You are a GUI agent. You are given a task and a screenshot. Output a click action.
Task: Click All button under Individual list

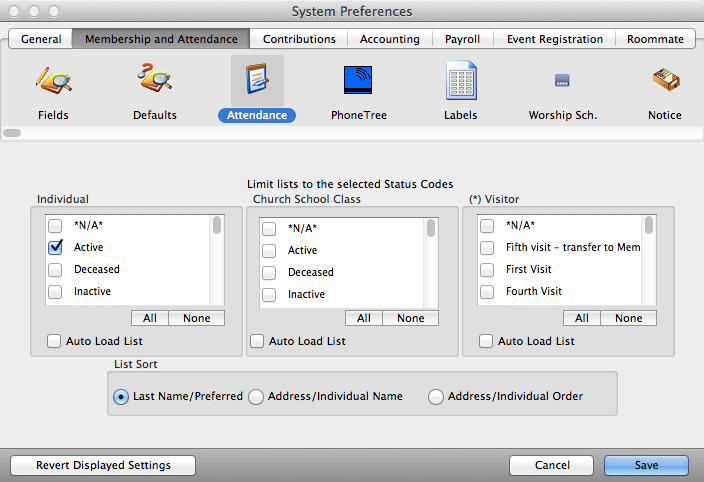click(x=149, y=318)
